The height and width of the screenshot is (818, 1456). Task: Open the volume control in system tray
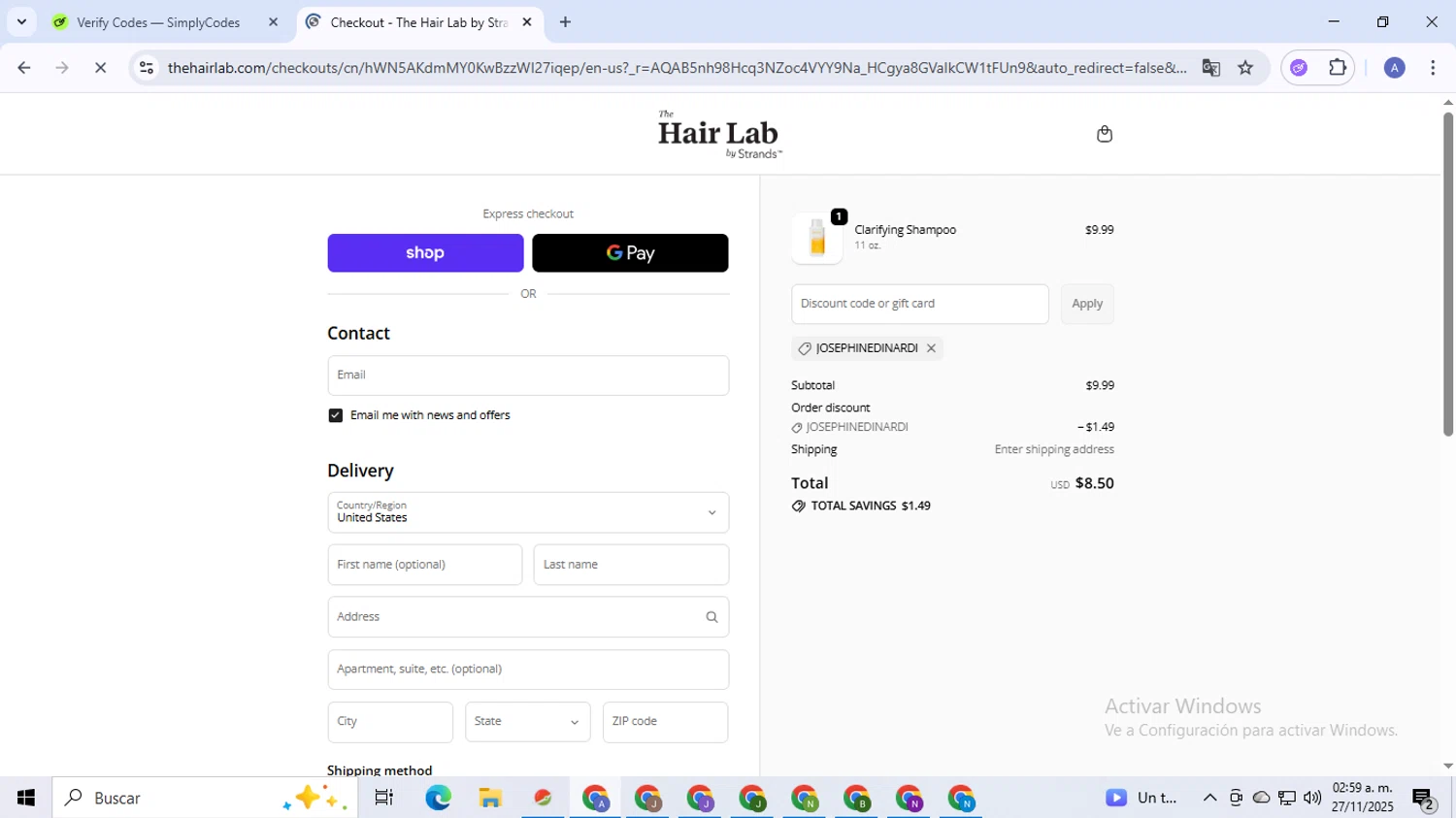point(1312,798)
